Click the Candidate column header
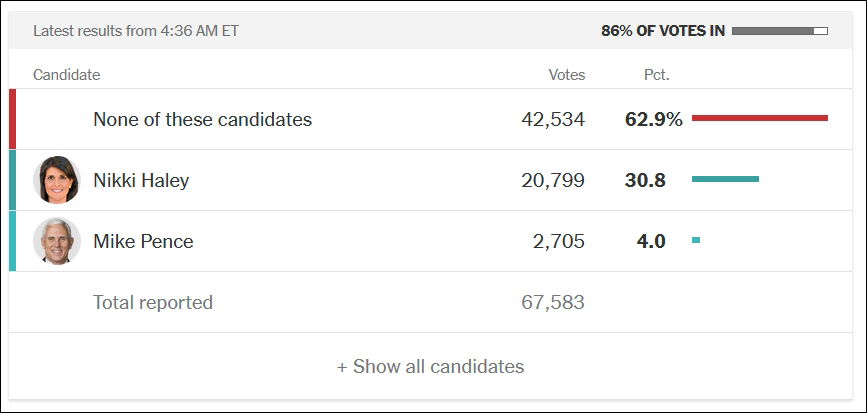 (66, 75)
